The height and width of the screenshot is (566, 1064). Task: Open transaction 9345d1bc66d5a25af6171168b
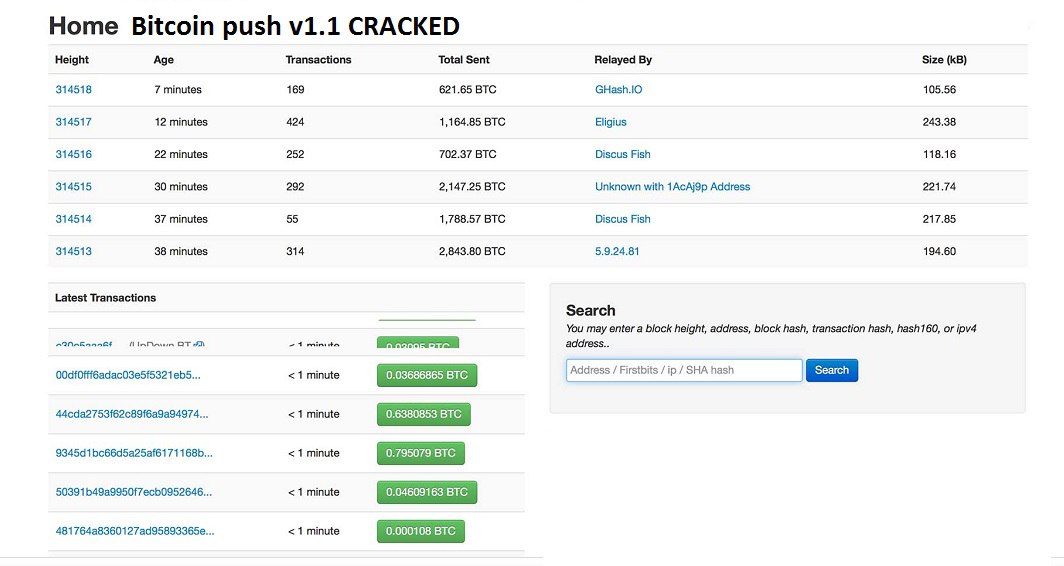(134, 453)
